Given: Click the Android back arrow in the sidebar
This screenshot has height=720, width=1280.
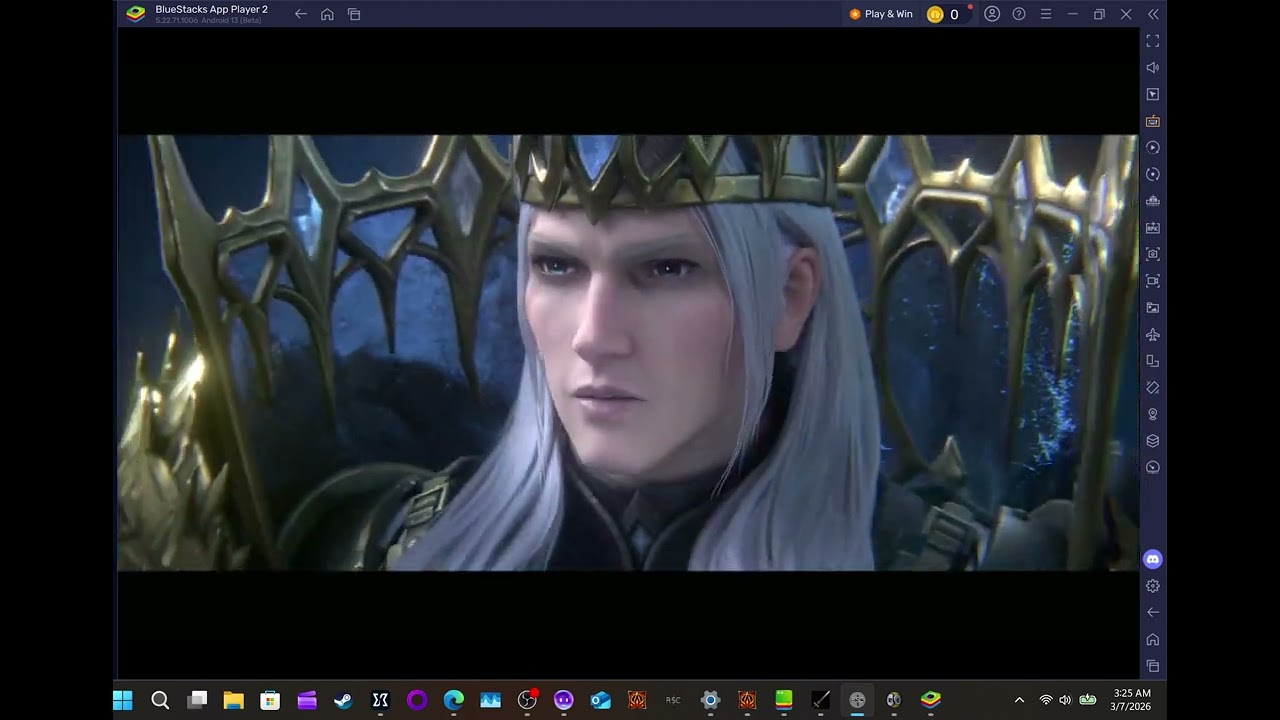Looking at the screenshot, I should point(1153,612).
